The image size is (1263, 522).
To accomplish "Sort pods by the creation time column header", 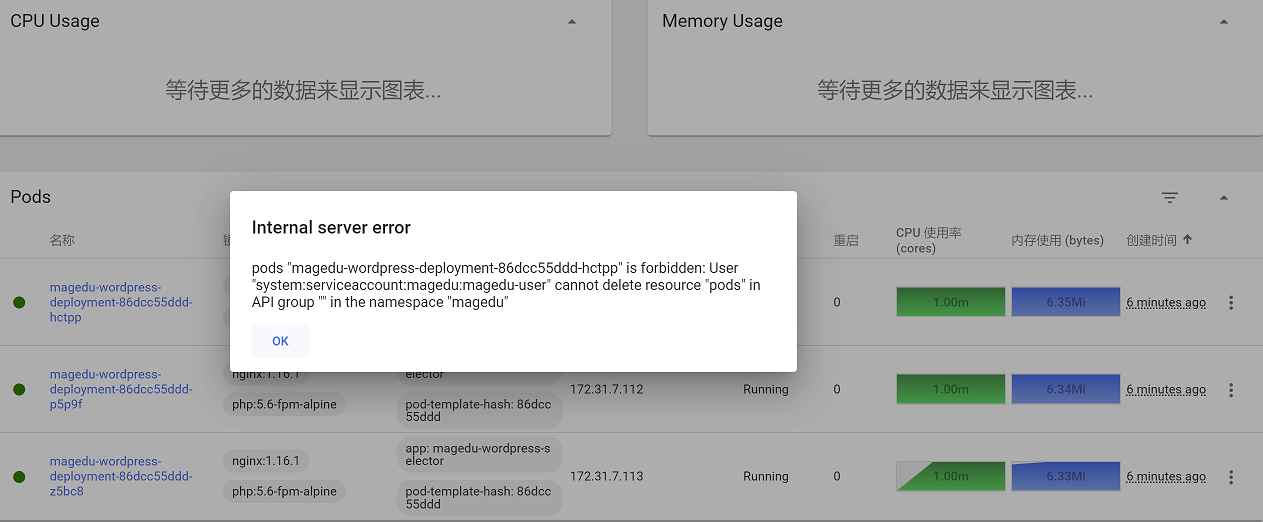I will (x=1152, y=240).
